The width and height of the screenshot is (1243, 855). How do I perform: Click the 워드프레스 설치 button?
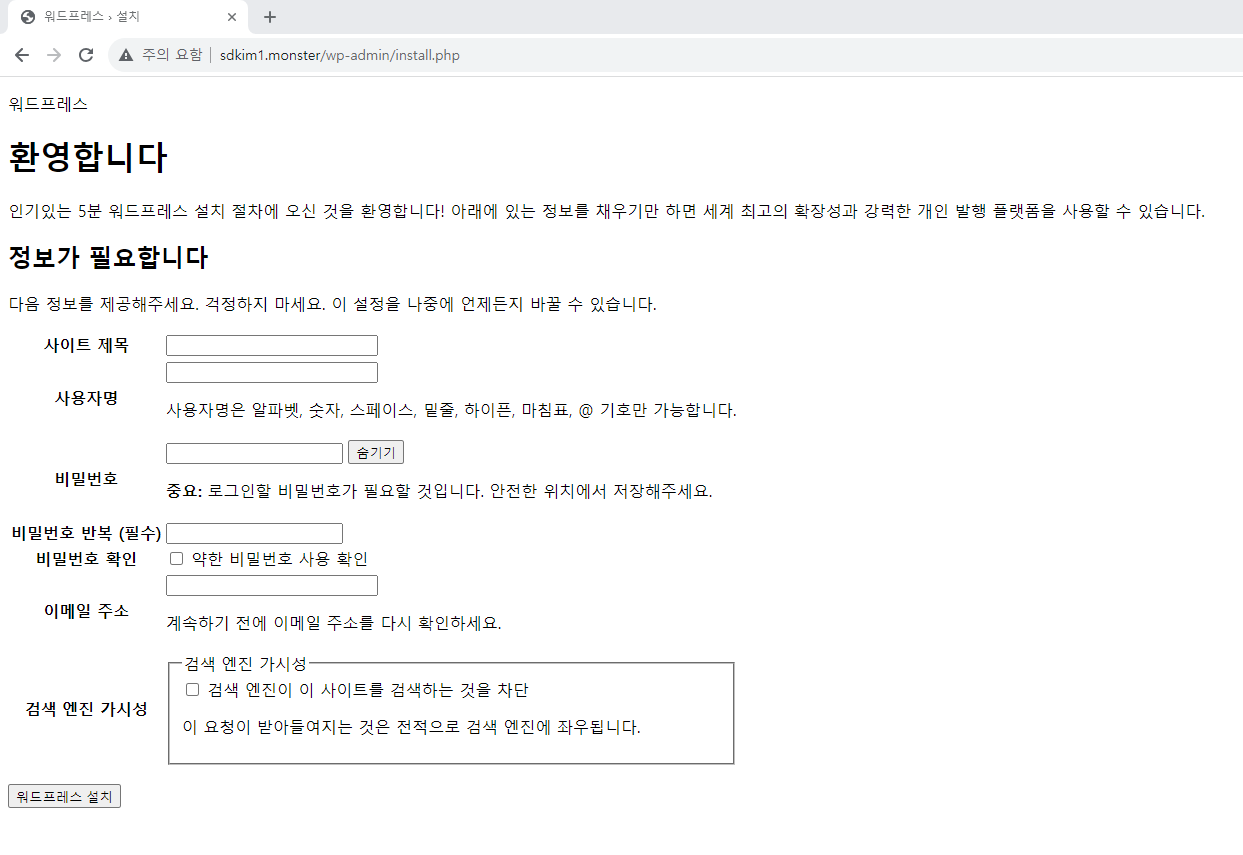(x=64, y=796)
